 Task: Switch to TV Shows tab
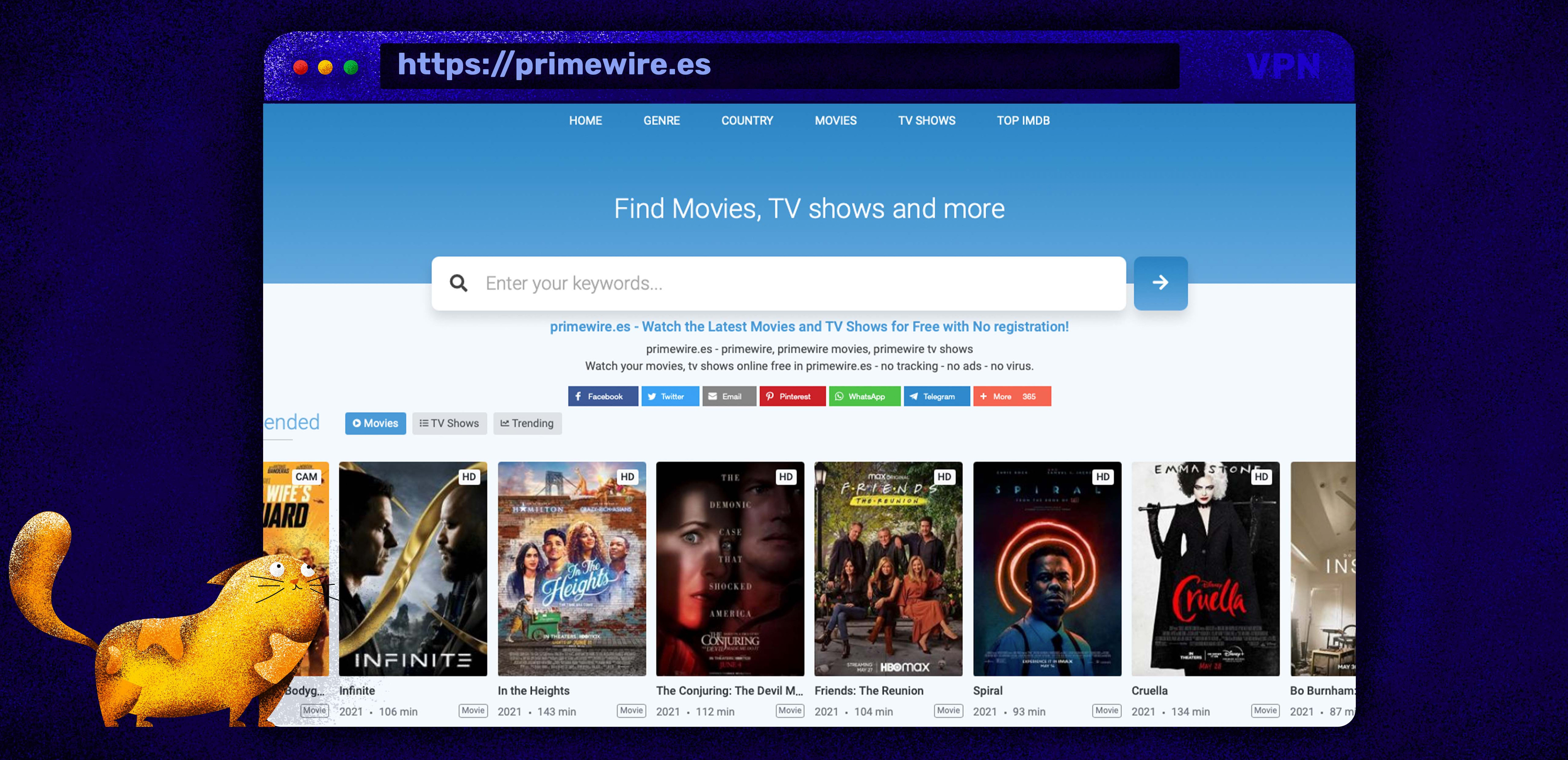point(449,423)
